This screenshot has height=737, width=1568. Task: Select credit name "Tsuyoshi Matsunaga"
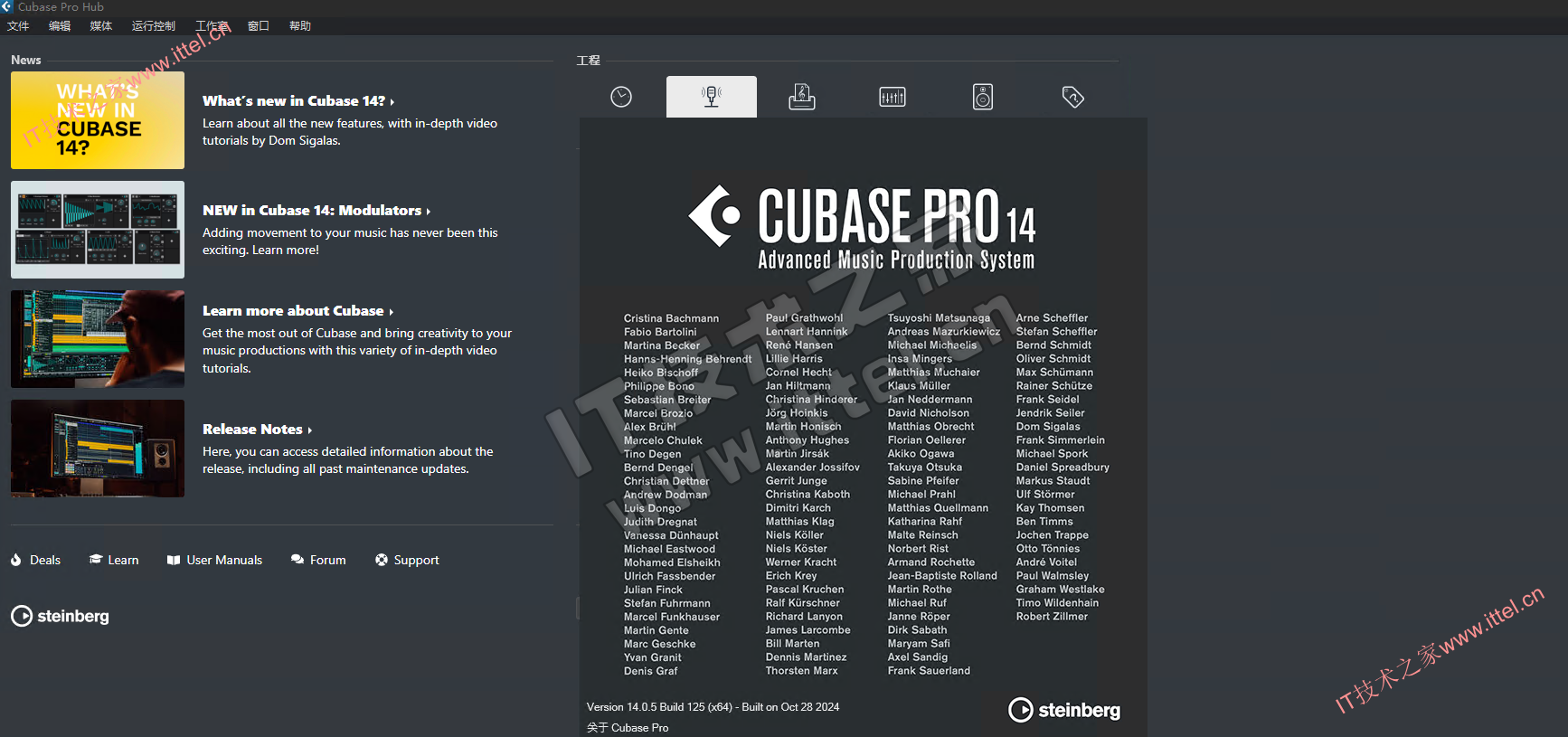pyautogui.click(x=939, y=318)
